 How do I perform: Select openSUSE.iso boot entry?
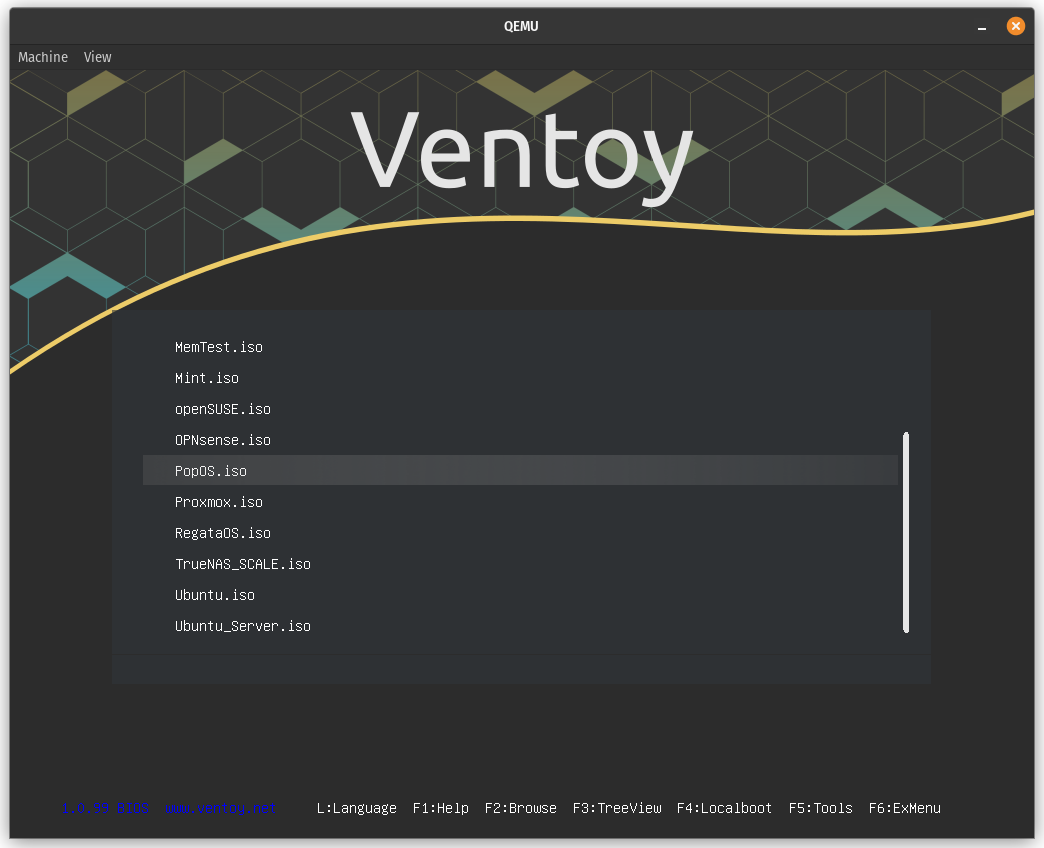(x=520, y=409)
